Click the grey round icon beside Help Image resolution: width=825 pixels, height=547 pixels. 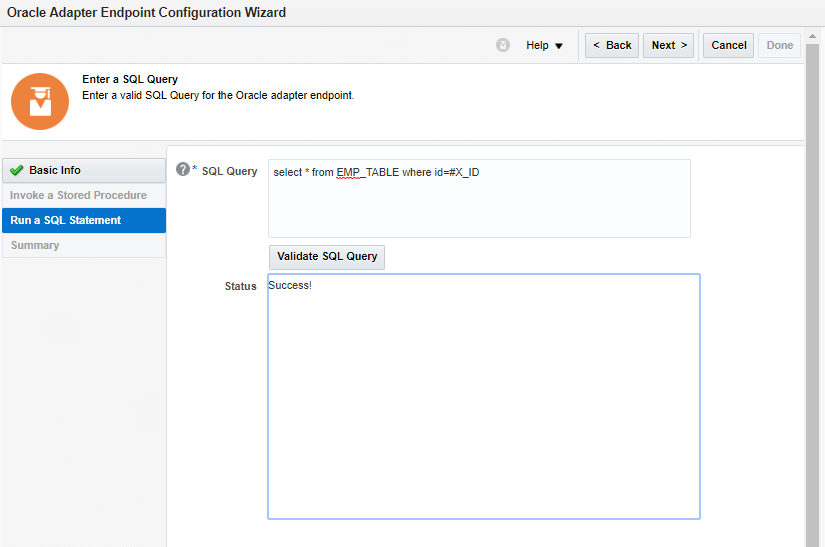pyautogui.click(x=503, y=45)
